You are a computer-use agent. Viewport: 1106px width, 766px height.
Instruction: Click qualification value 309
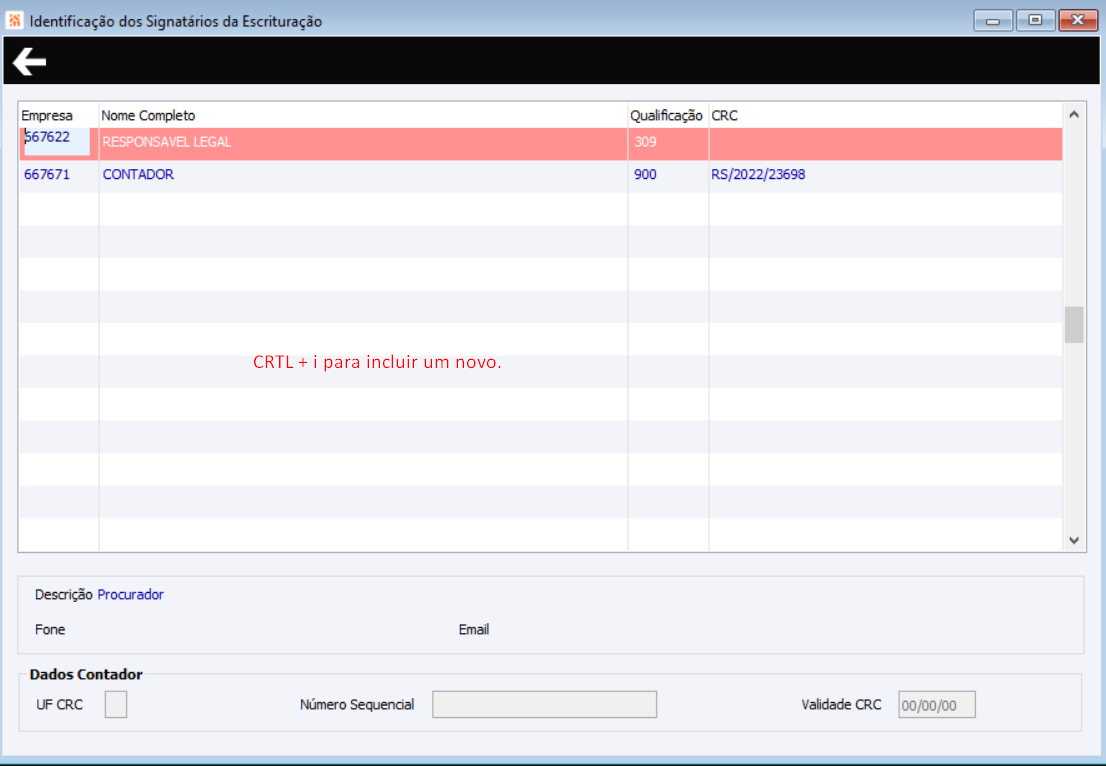[645, 142]
